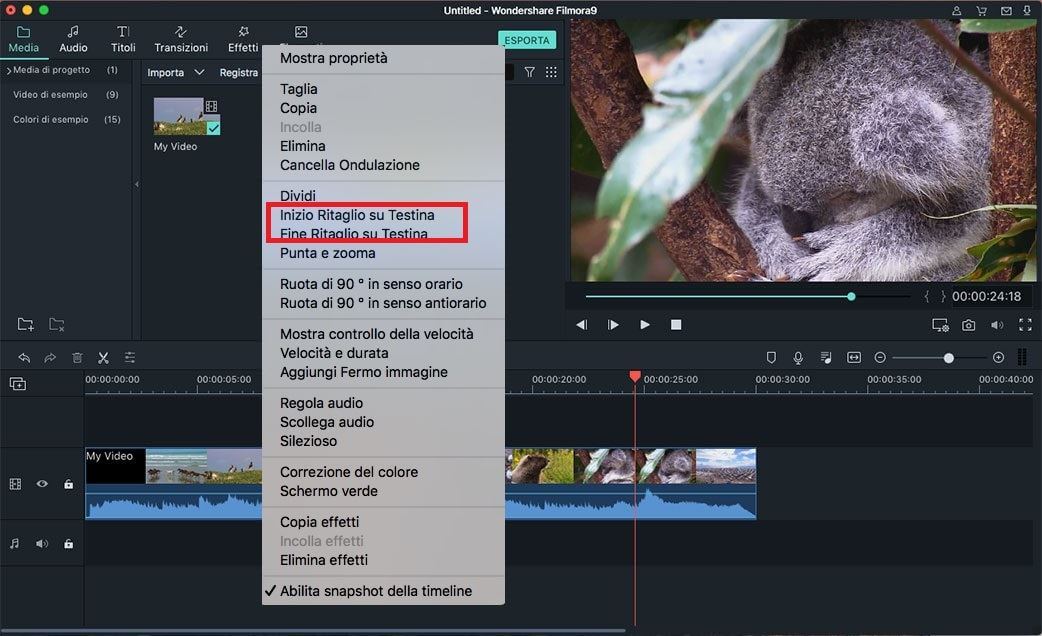Open the Media tab
The height and width of the screenshot is (636, 1042).
[x=23, y=40]
